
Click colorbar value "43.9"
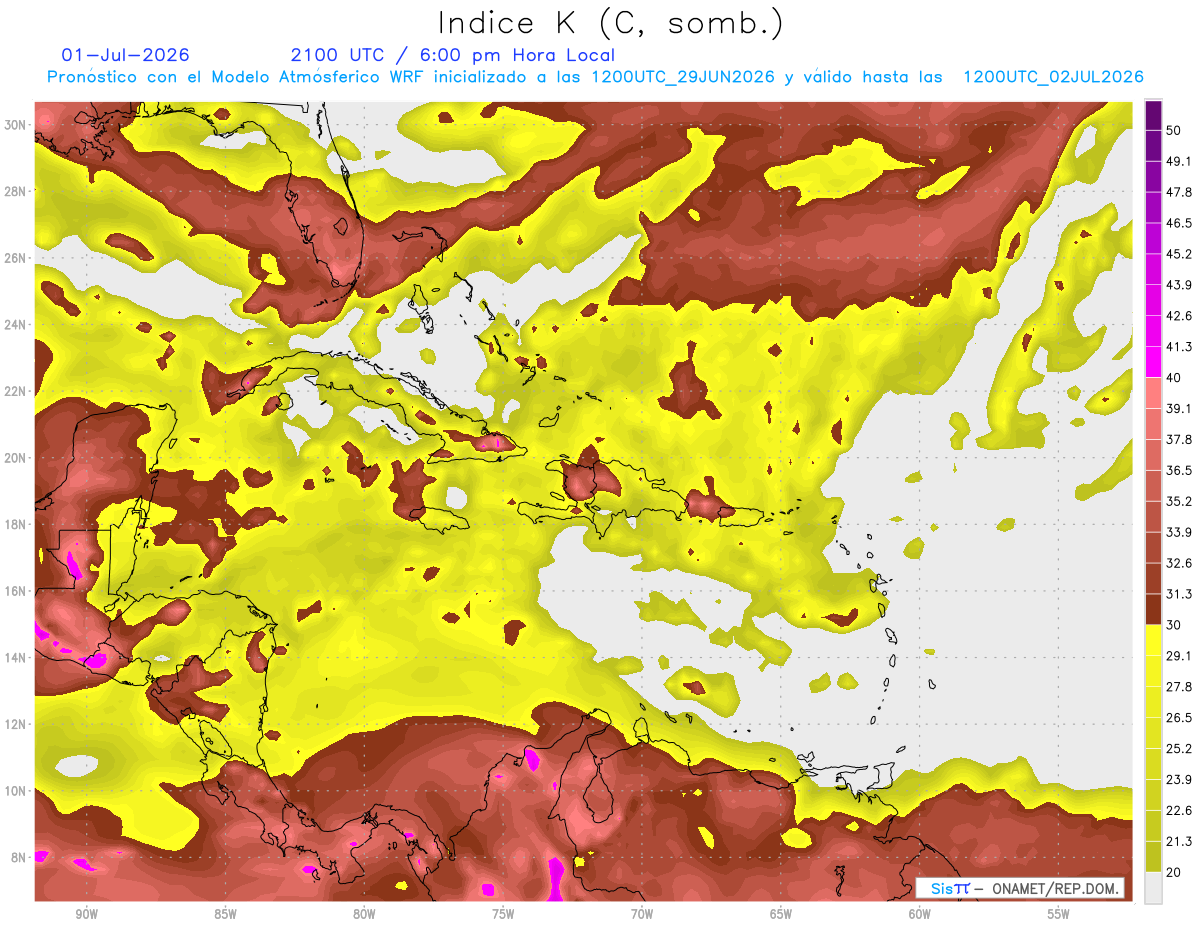[x=1179, y=285]
